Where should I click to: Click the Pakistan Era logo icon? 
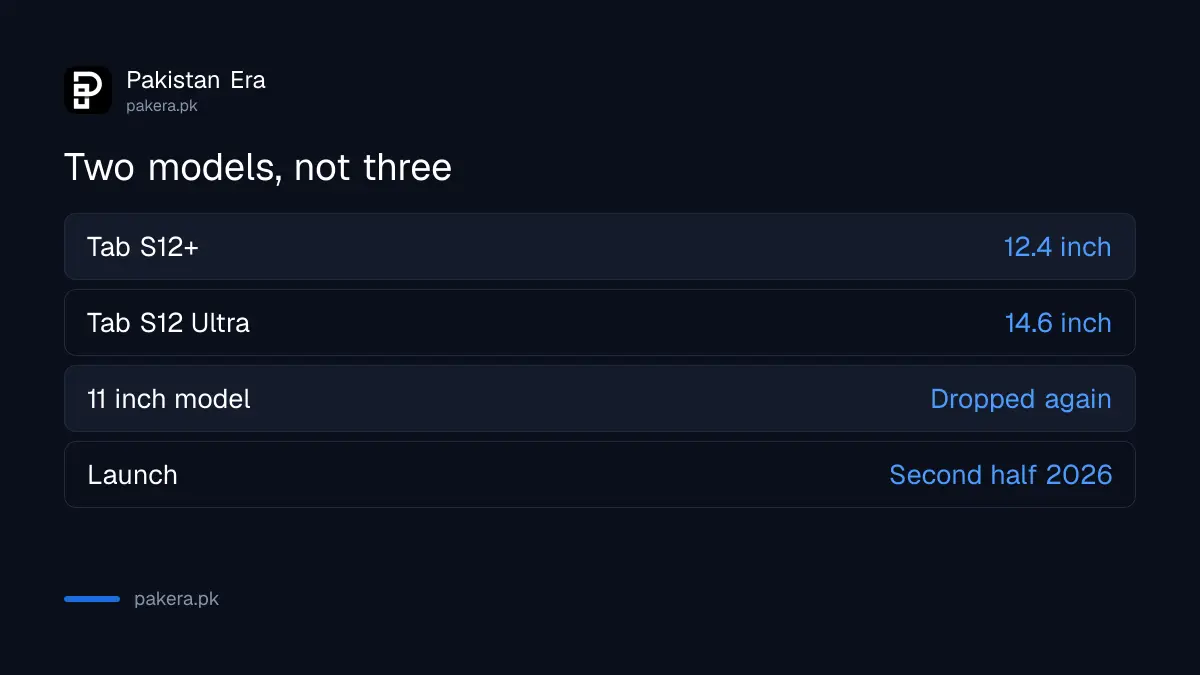click(88, 90)
